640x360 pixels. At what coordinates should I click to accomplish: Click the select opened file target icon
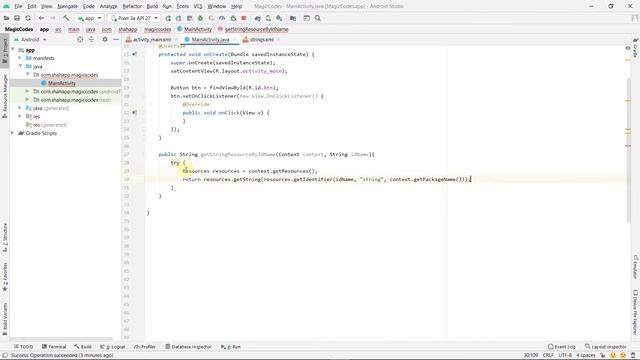coord(80,40)
